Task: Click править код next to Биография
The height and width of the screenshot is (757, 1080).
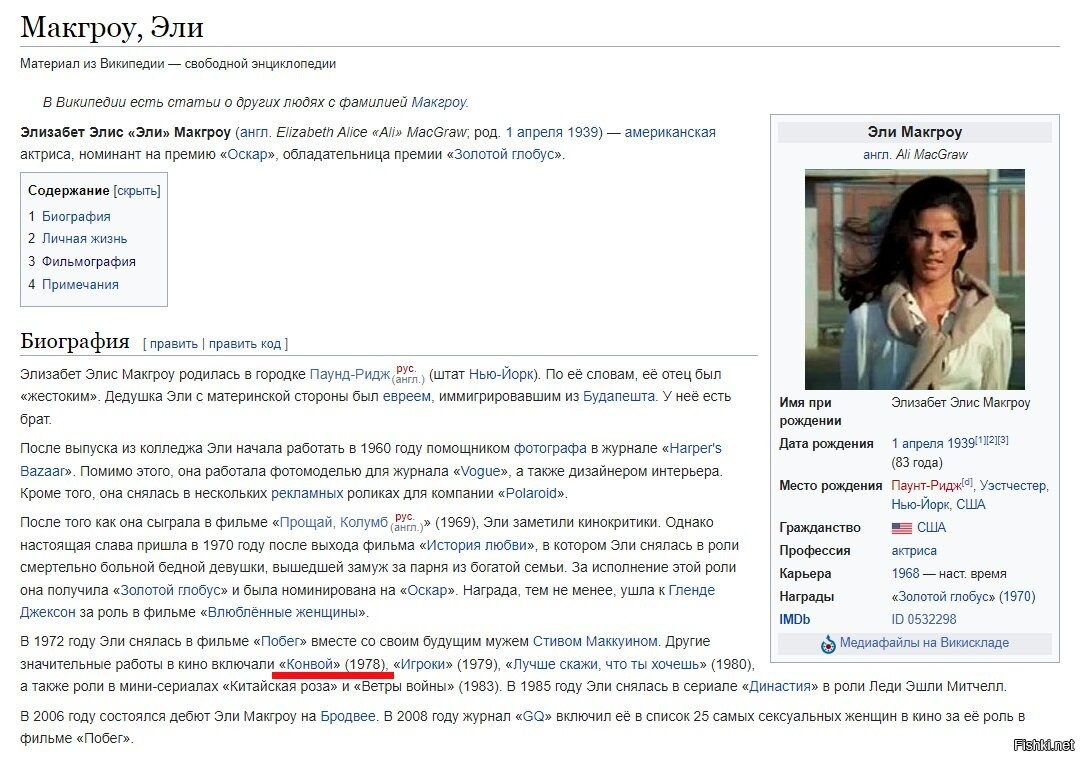Action: (245, 344)
